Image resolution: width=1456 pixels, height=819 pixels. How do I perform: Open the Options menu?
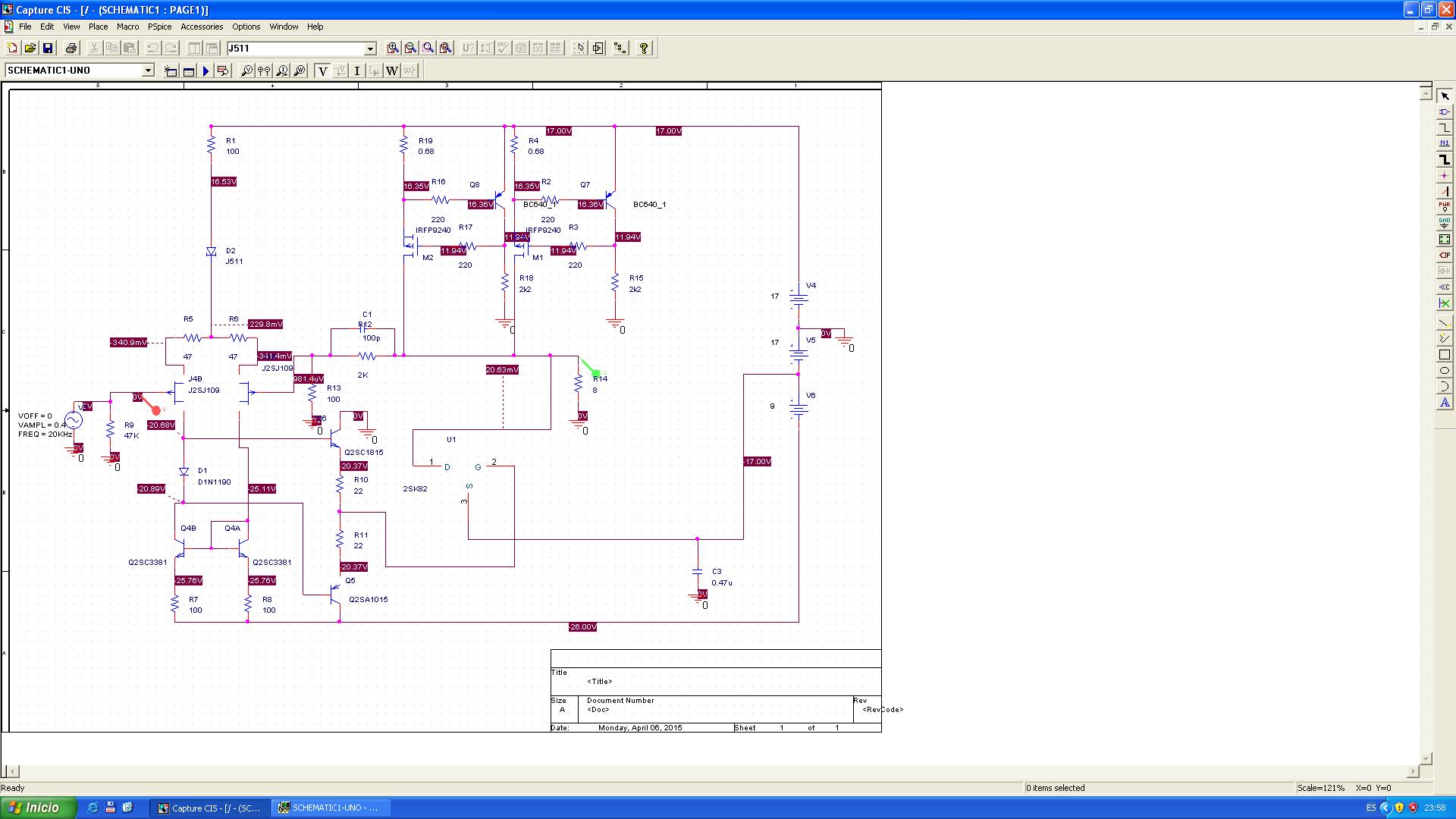click(x=246, y=27)
